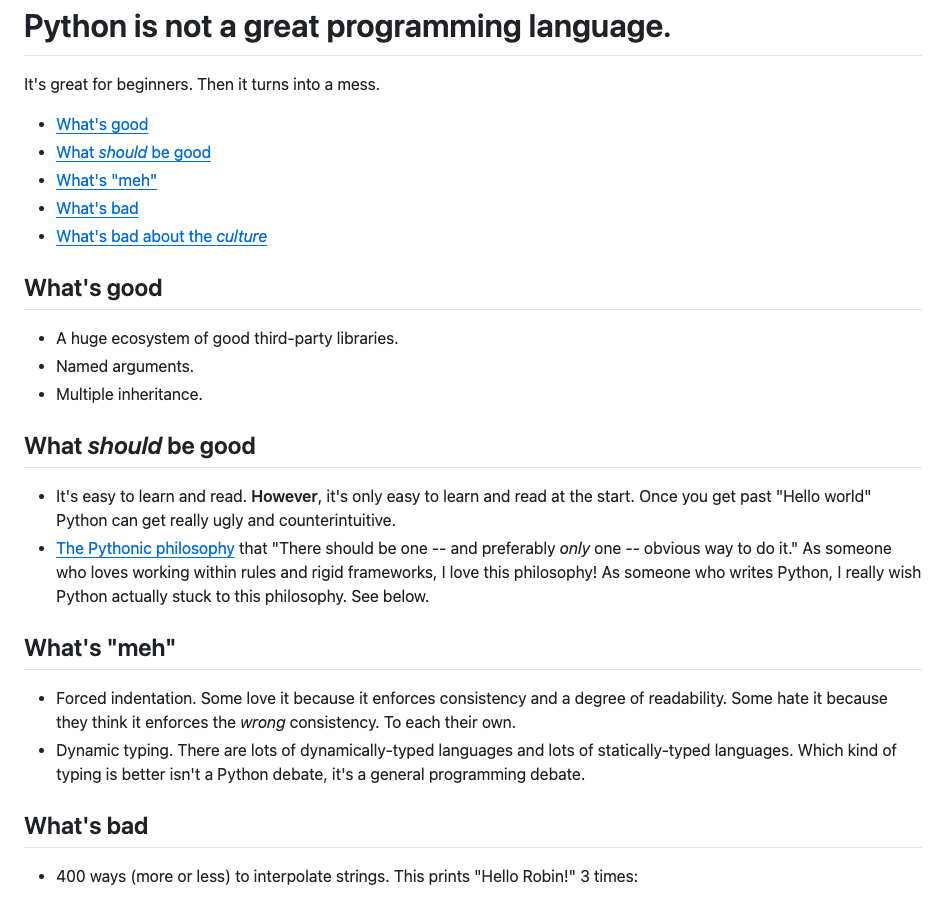Click the "Dynamic typing" bullet text
This screenshot has height=901, width=952.
103,750
